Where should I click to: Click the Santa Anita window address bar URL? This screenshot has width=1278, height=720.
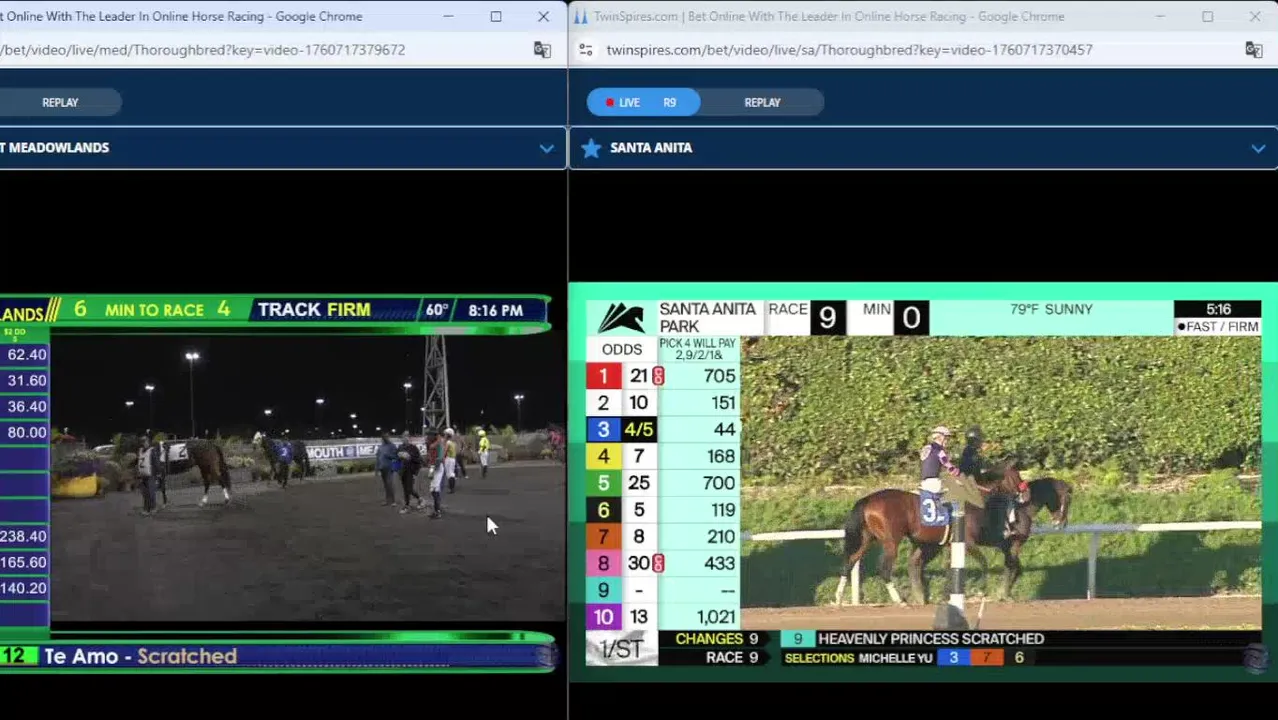point(849,50)
